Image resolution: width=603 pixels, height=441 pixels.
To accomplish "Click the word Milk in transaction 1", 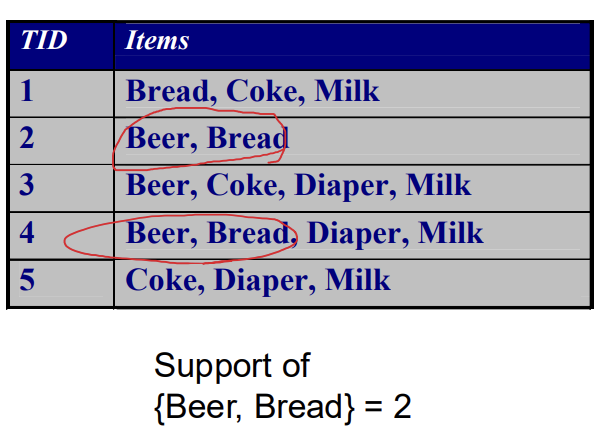I will pos(347,91).
